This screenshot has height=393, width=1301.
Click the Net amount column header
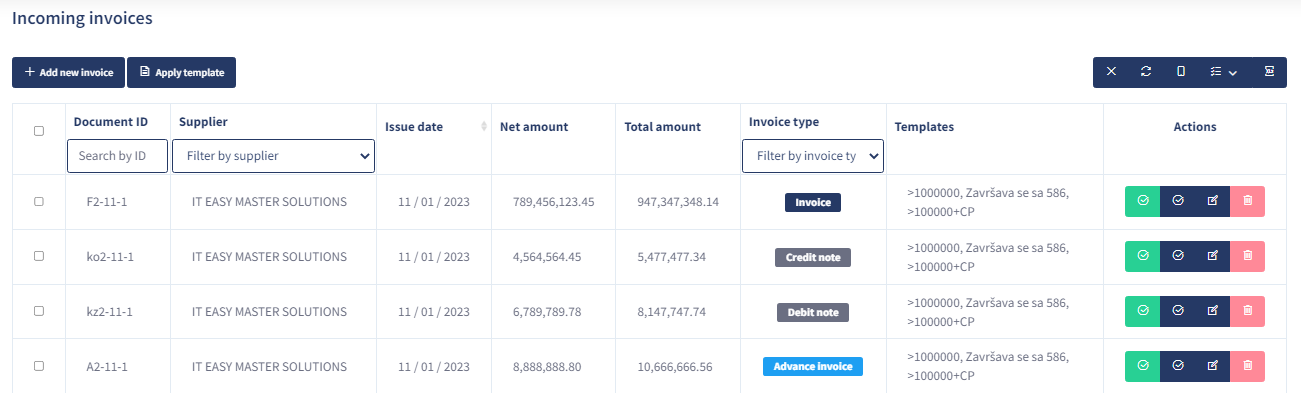[534, 127]
